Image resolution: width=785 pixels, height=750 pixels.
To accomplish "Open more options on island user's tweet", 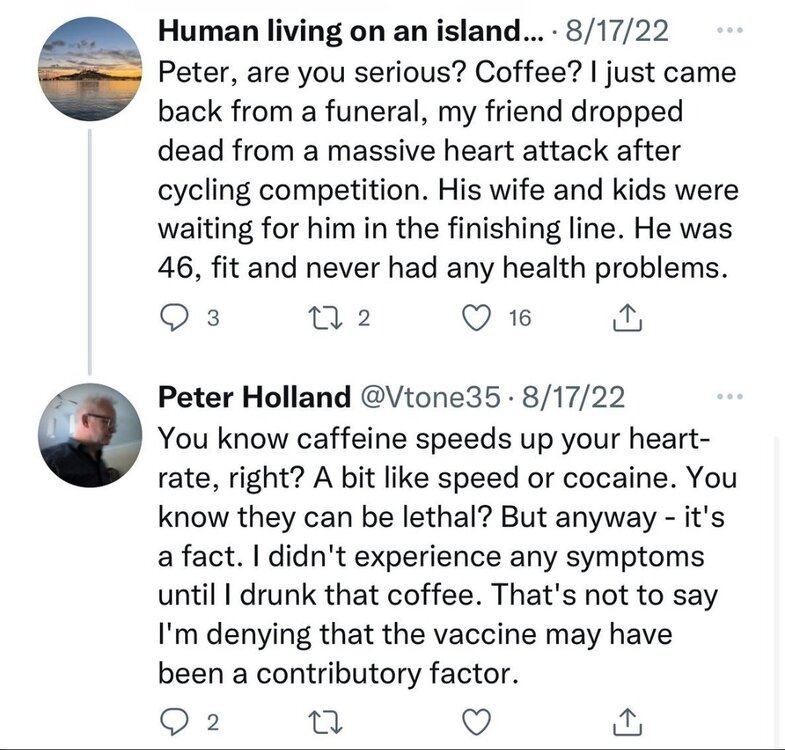I will (732, 33).
